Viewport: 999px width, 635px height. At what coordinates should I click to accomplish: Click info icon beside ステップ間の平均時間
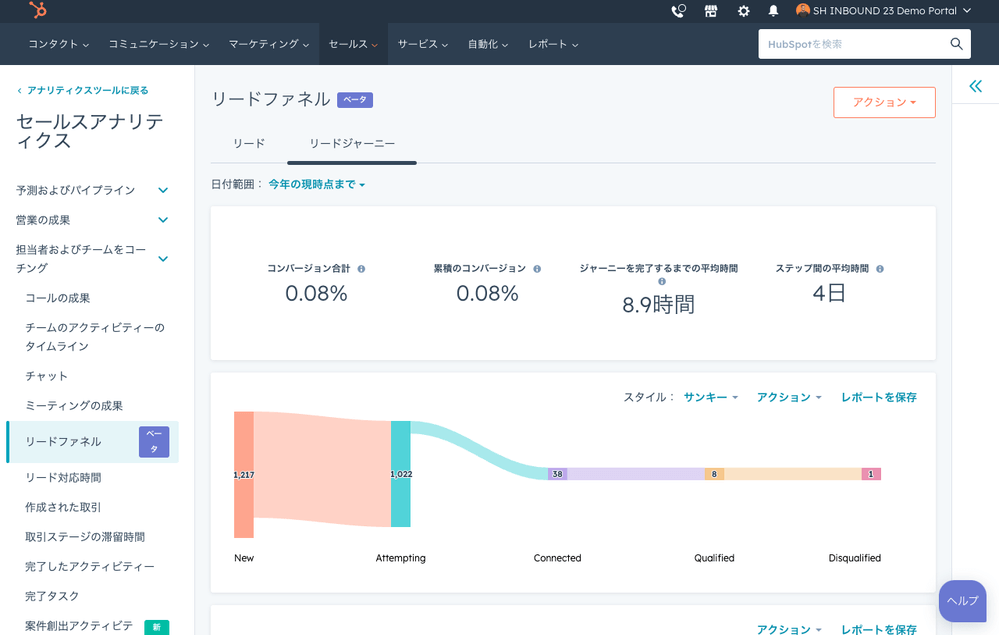[880, 269]
